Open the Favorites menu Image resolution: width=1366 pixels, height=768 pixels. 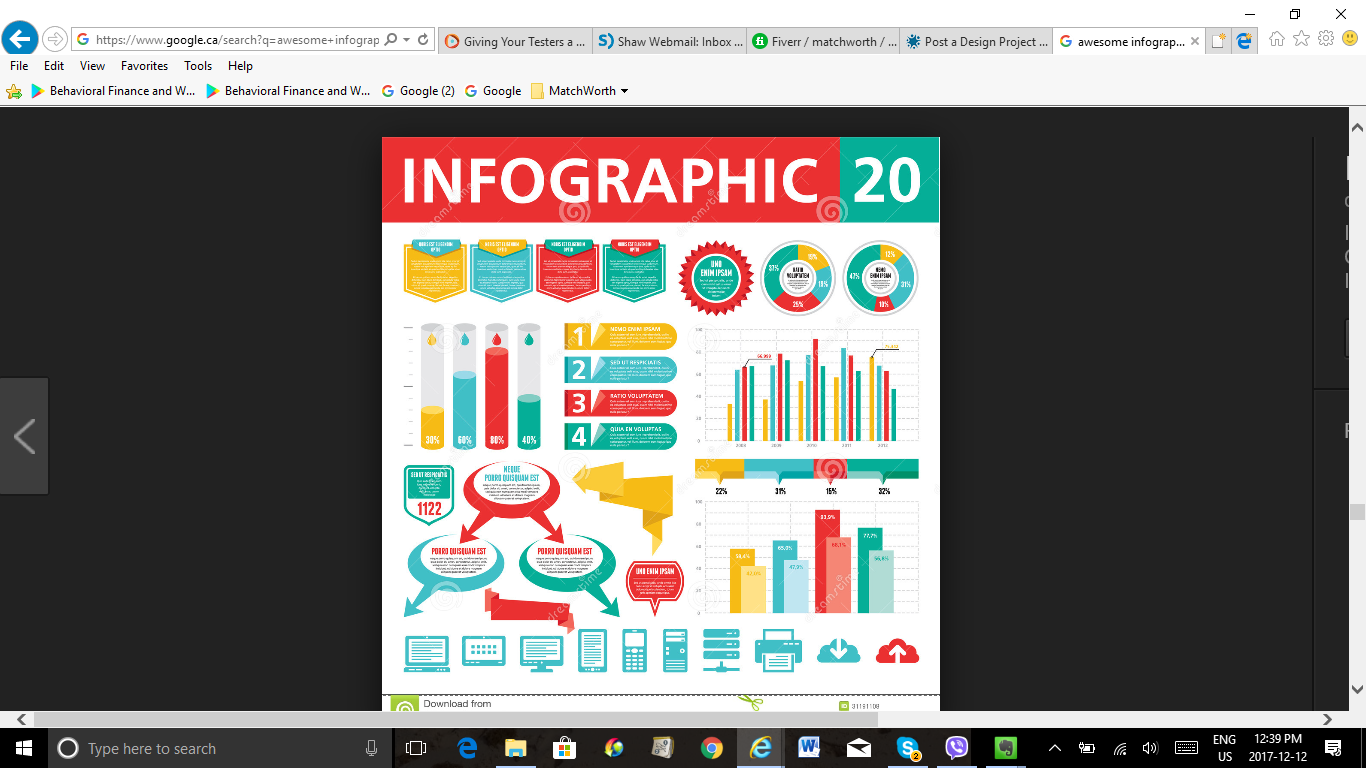[x=144, y=66]
